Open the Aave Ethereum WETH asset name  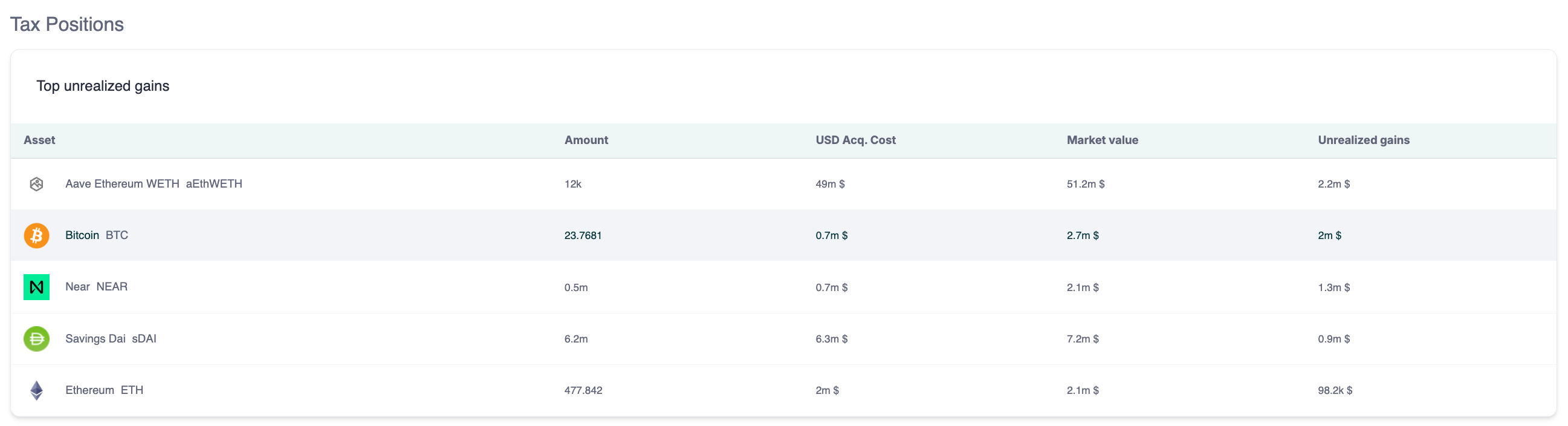point(154,184)
